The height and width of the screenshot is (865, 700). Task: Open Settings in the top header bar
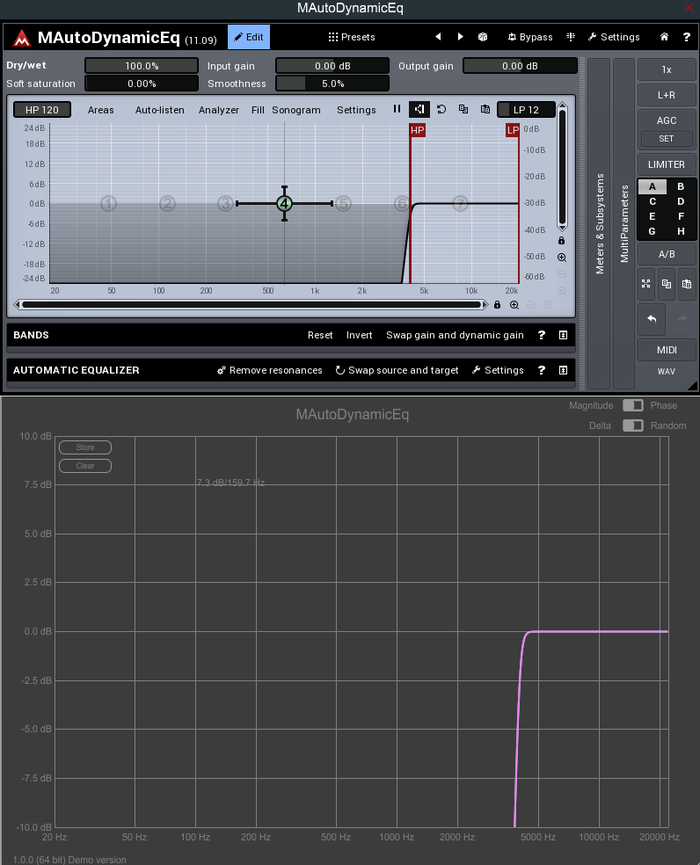[613, 37]
